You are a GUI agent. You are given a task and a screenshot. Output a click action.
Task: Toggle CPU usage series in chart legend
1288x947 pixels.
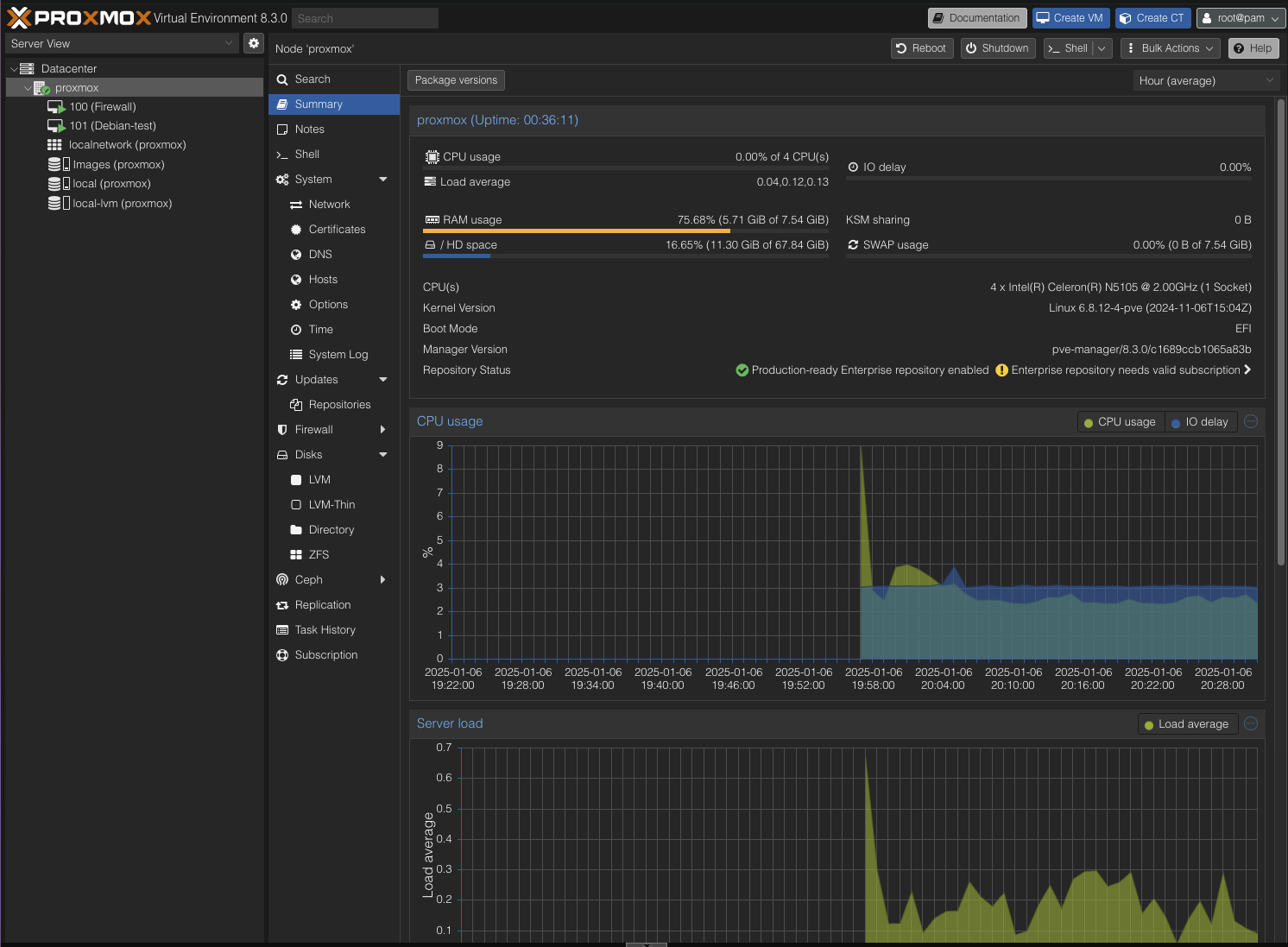click(1121, 422)
